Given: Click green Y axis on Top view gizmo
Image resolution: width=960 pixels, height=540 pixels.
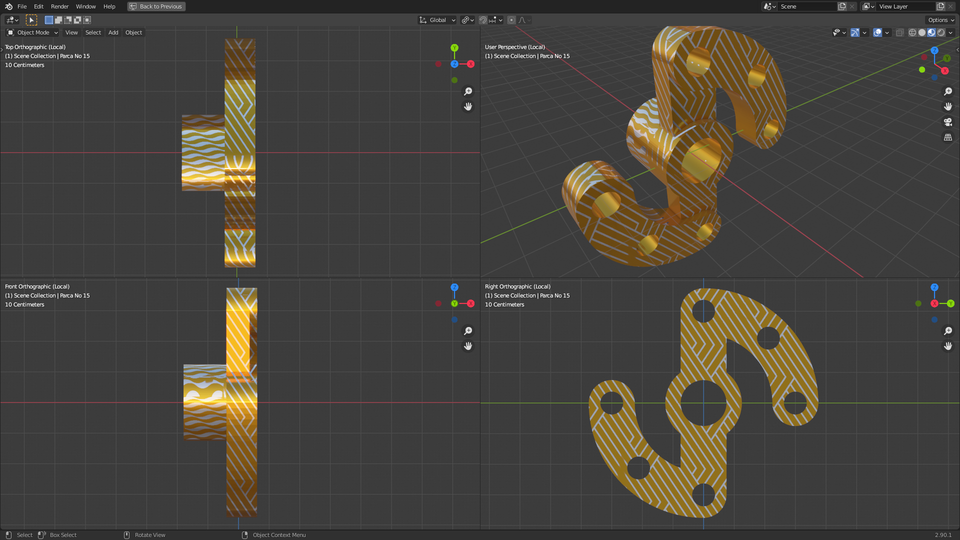Looking at the screenshot, I should (454, 48).
